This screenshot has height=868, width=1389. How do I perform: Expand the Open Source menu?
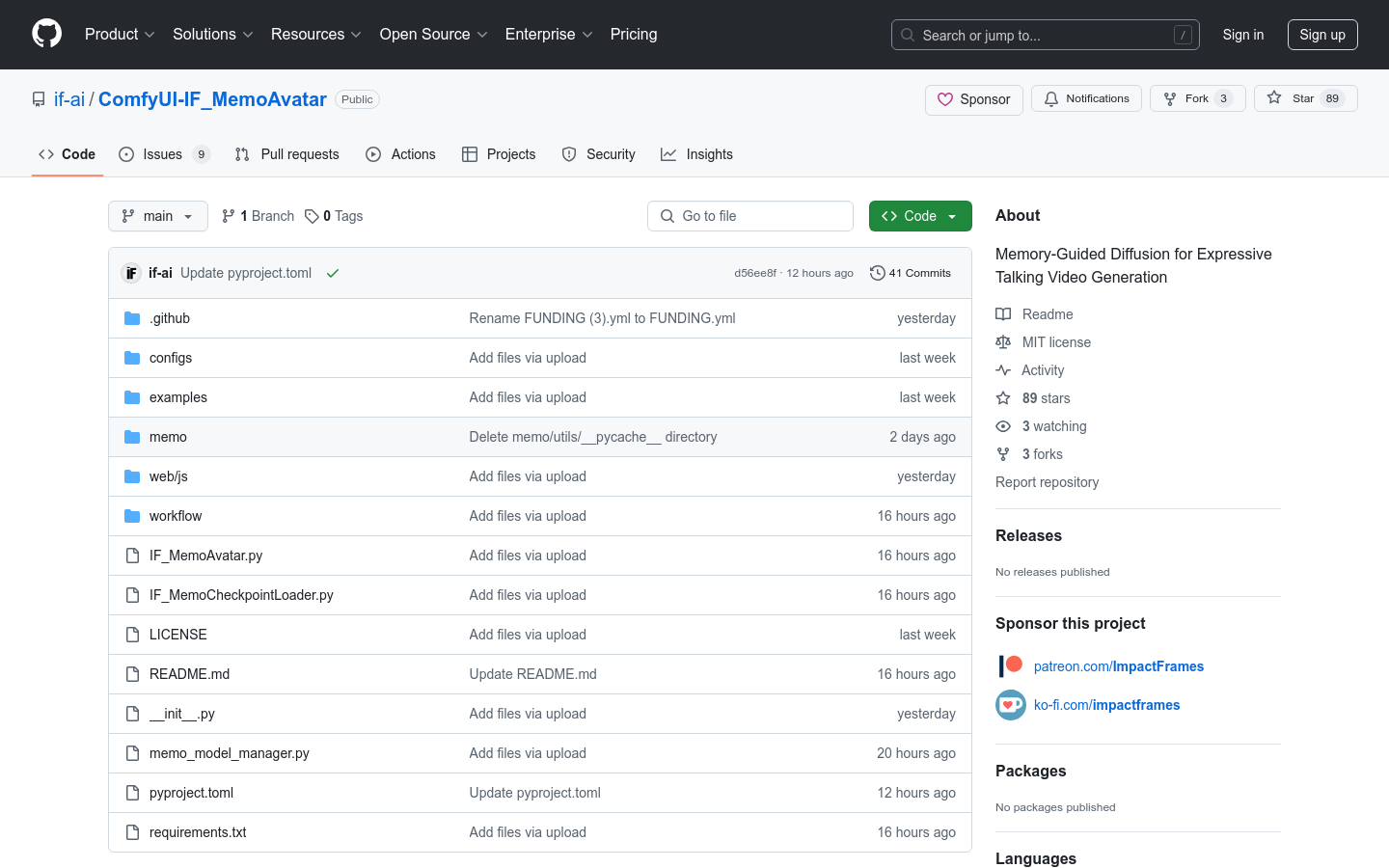coord(434,34)
